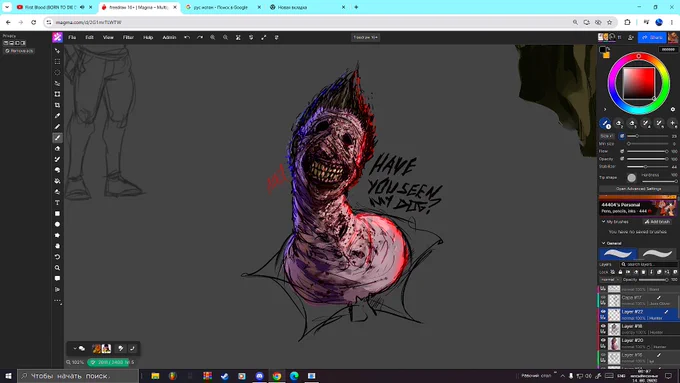Select the rotate view tool

coord(57,257)
